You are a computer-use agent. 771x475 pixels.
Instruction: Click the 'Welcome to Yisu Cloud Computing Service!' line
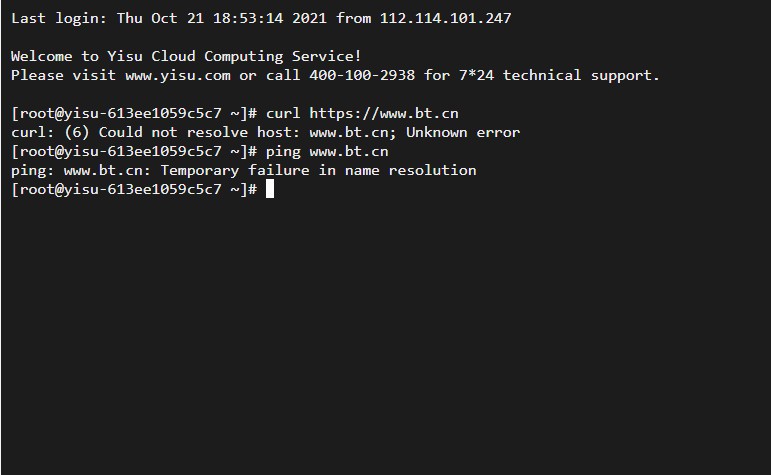tap(186, 57)
